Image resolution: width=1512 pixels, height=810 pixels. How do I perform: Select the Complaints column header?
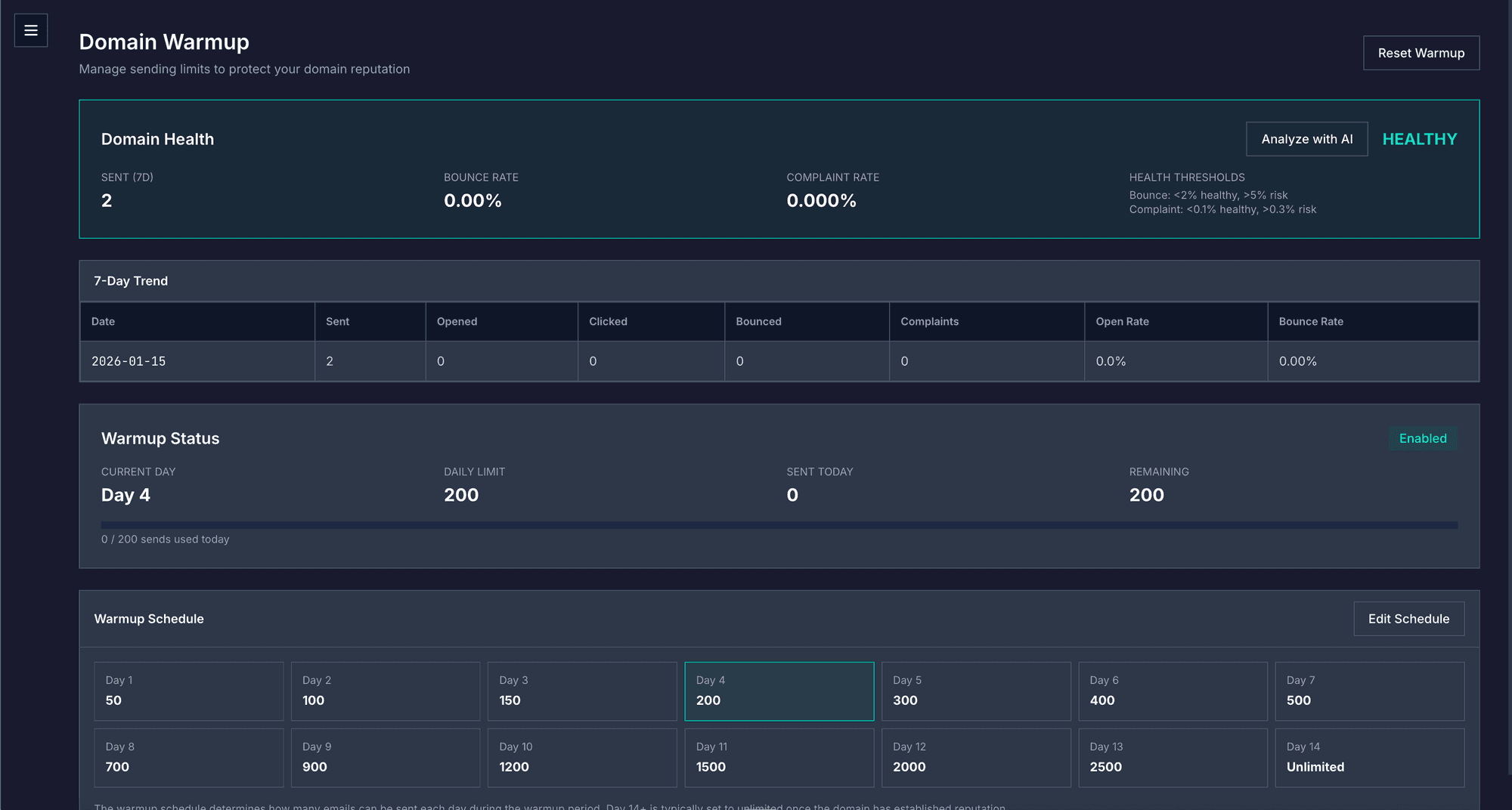point(929,321)
